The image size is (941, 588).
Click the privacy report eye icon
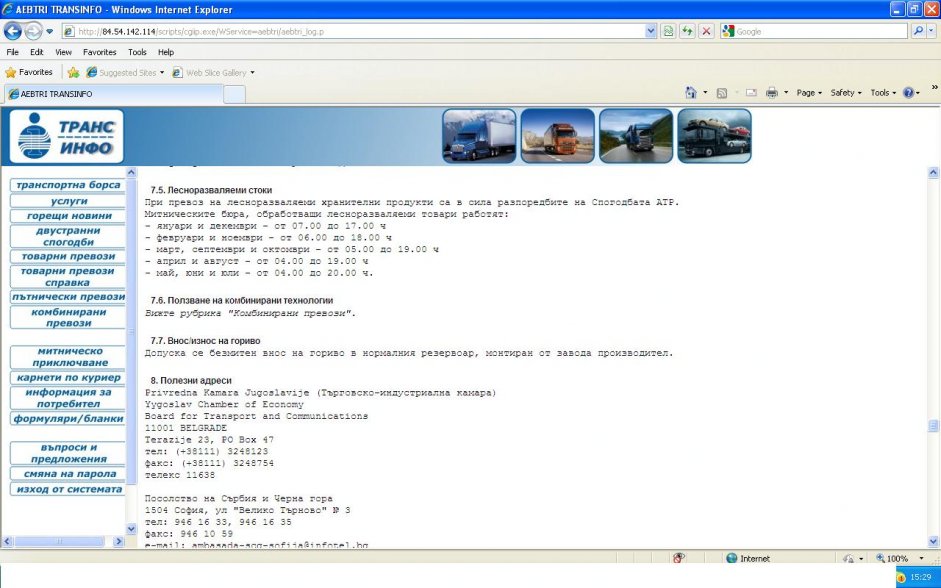(x=679, y=558)
